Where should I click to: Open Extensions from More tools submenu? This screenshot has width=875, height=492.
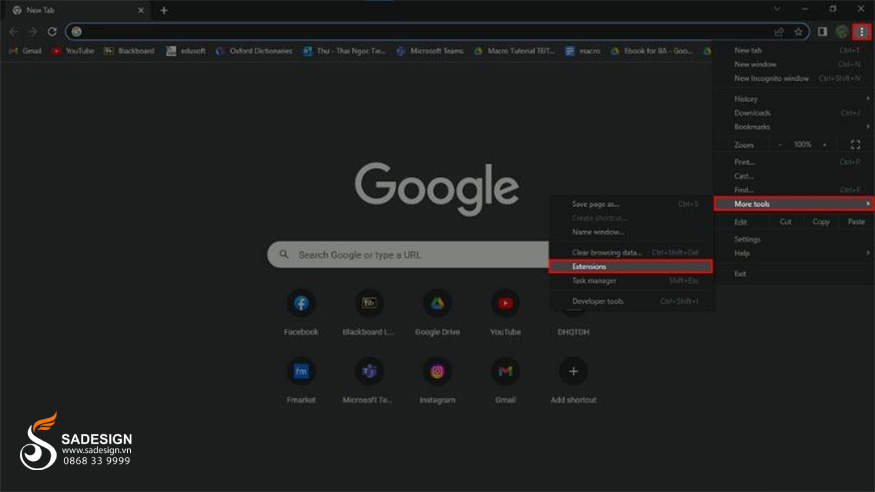point(631,267)
